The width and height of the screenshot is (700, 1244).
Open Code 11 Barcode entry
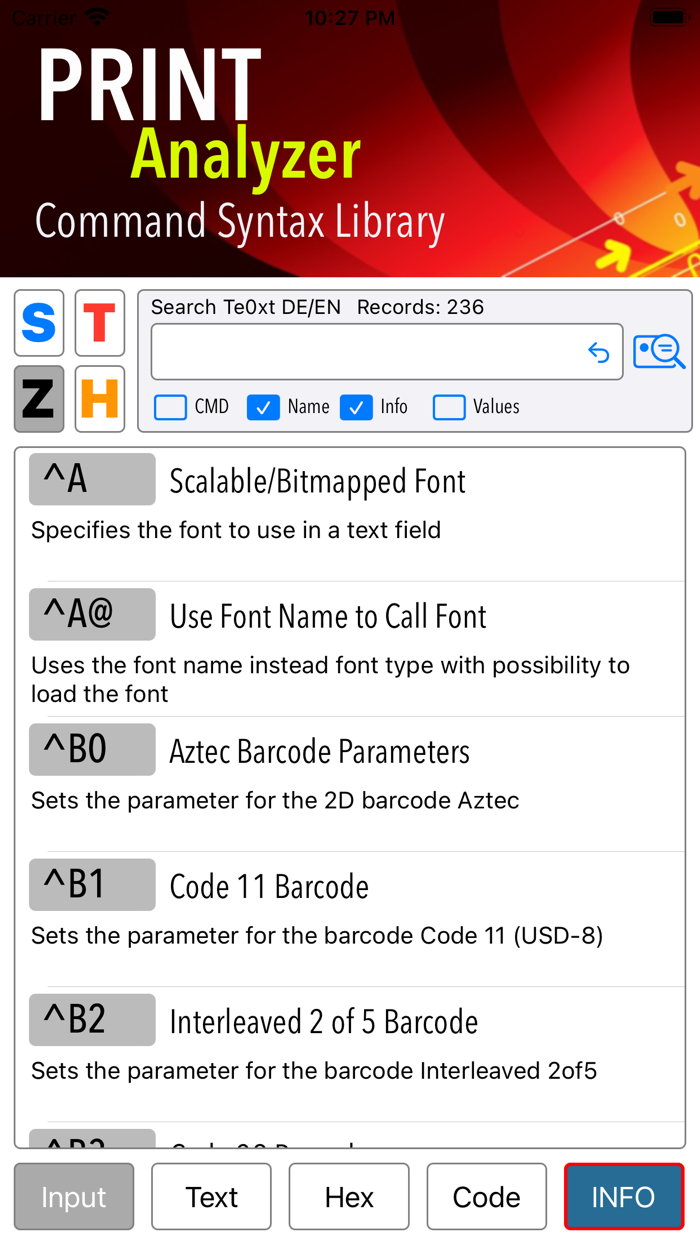pos(269,887)
